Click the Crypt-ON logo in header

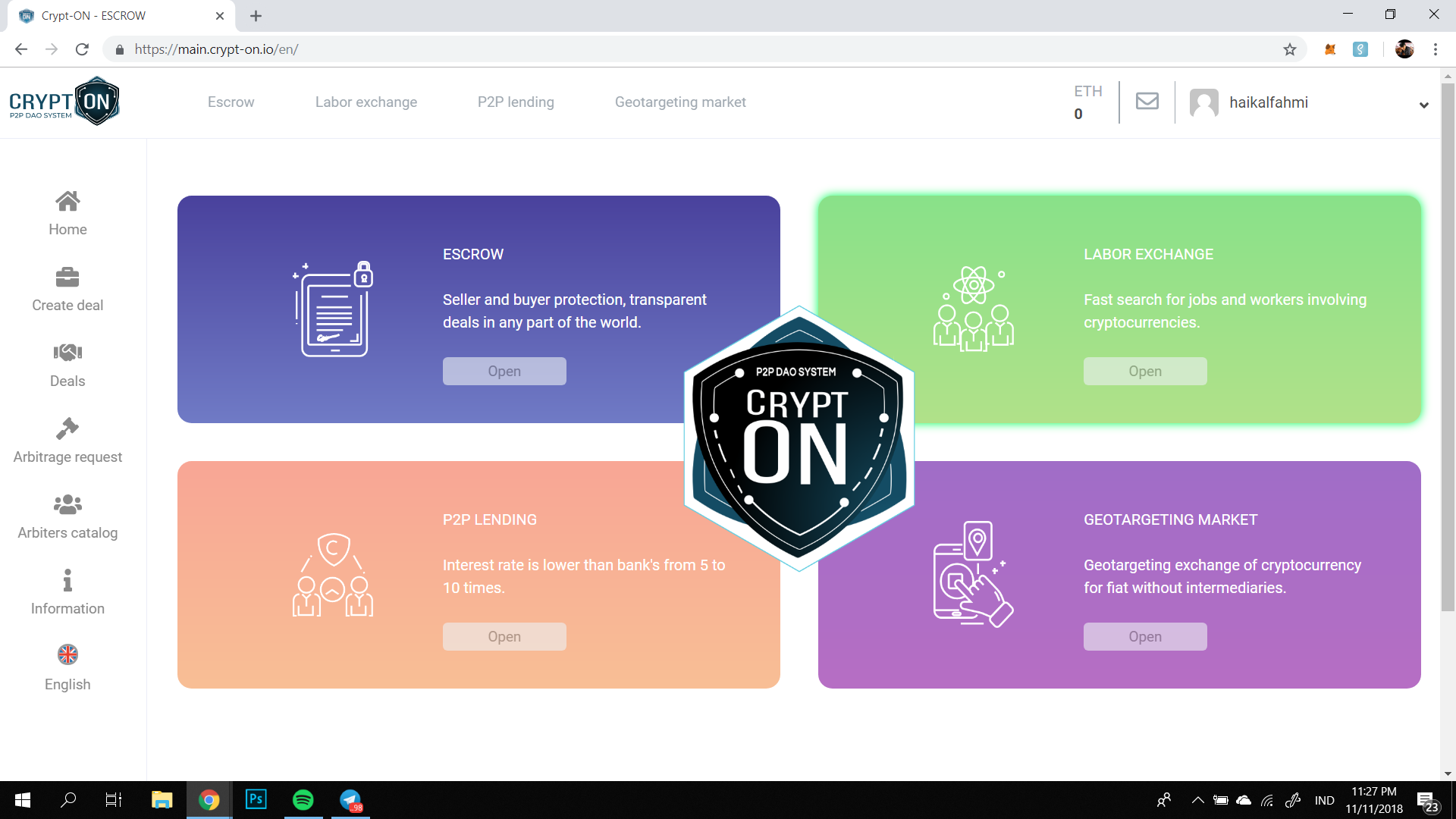click(x=64, y=101)
